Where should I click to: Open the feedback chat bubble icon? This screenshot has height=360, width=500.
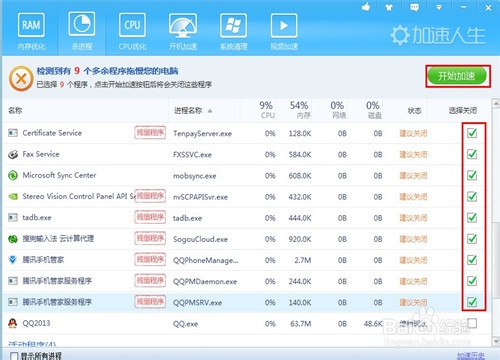(x=415, y=7)
